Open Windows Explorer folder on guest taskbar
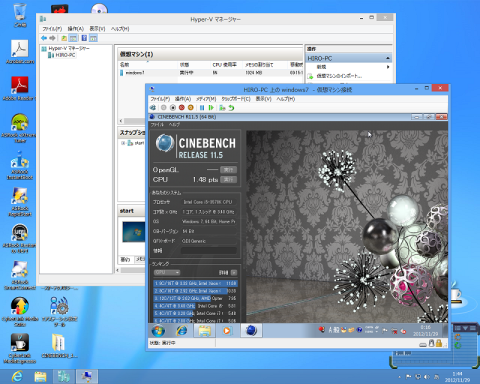480x384 pixels. coord(204,330)
